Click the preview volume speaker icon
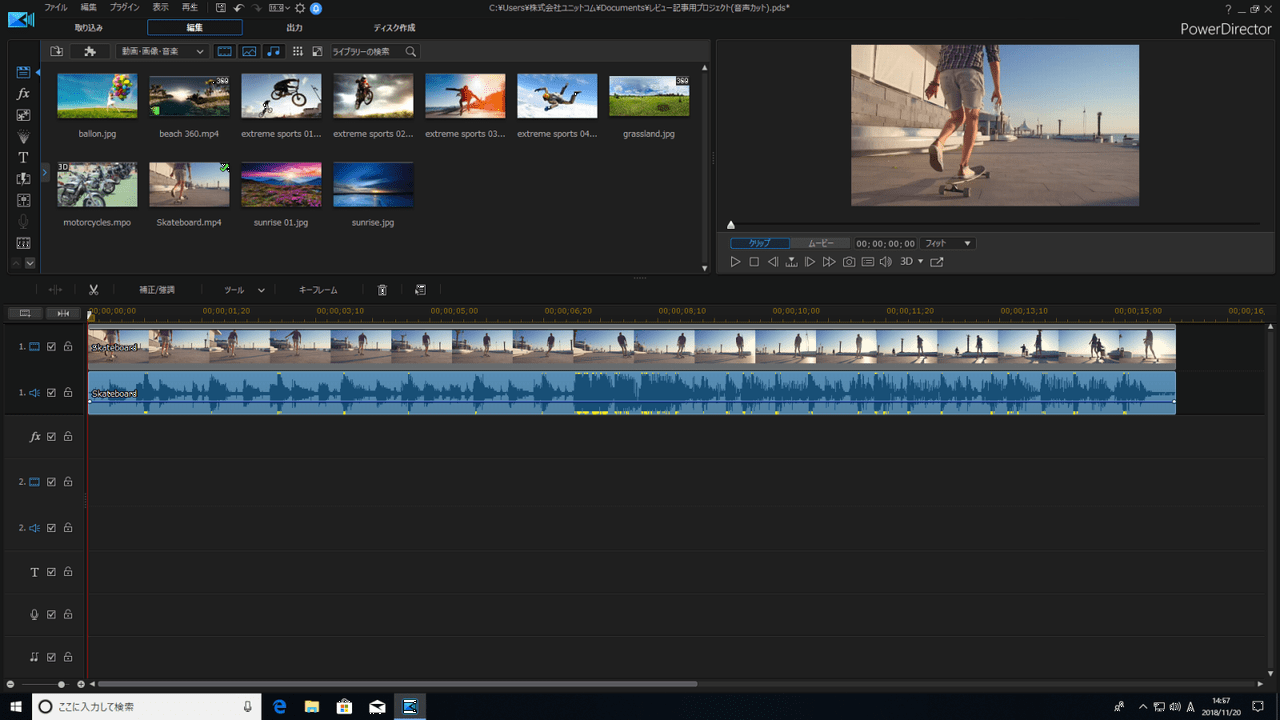Viewport: 1280px width, 720px height. [886, 261]
